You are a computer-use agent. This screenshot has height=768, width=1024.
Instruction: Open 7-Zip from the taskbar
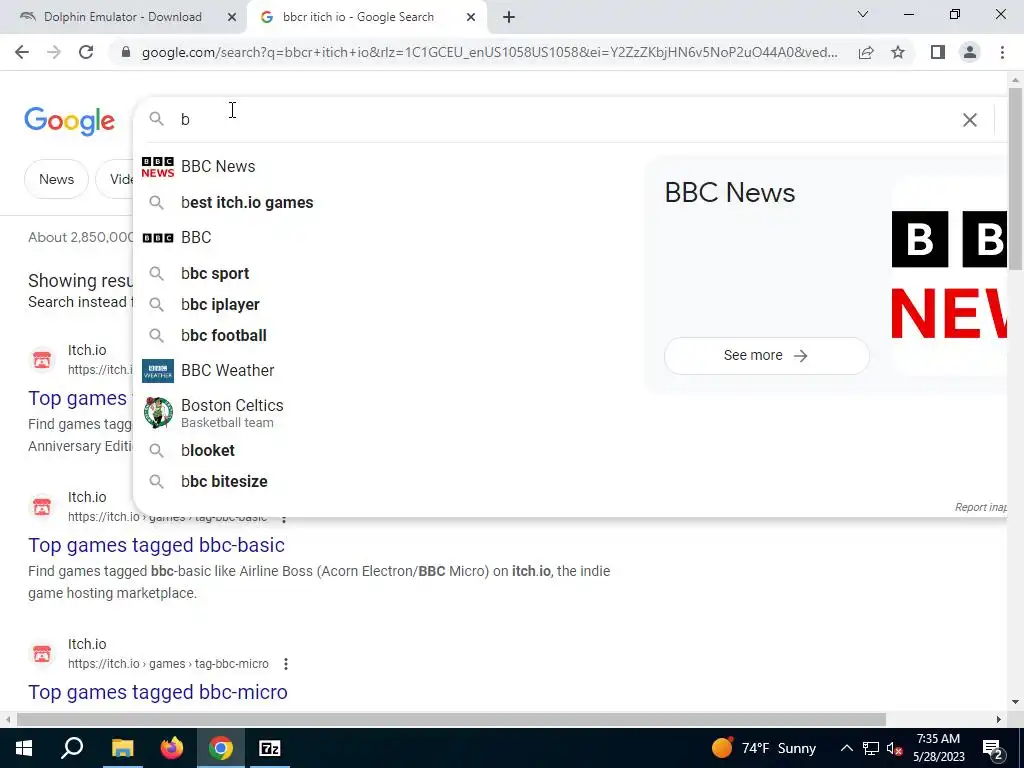tap(270, 748)
